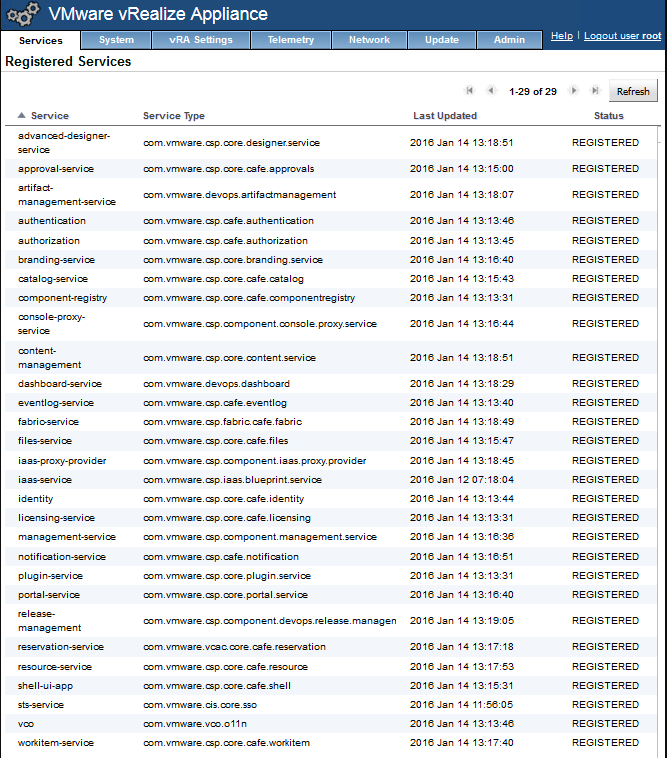This screenshot has height=758, width=667.
Task: Sort by Last Updated column header
Action: point(445,116)
